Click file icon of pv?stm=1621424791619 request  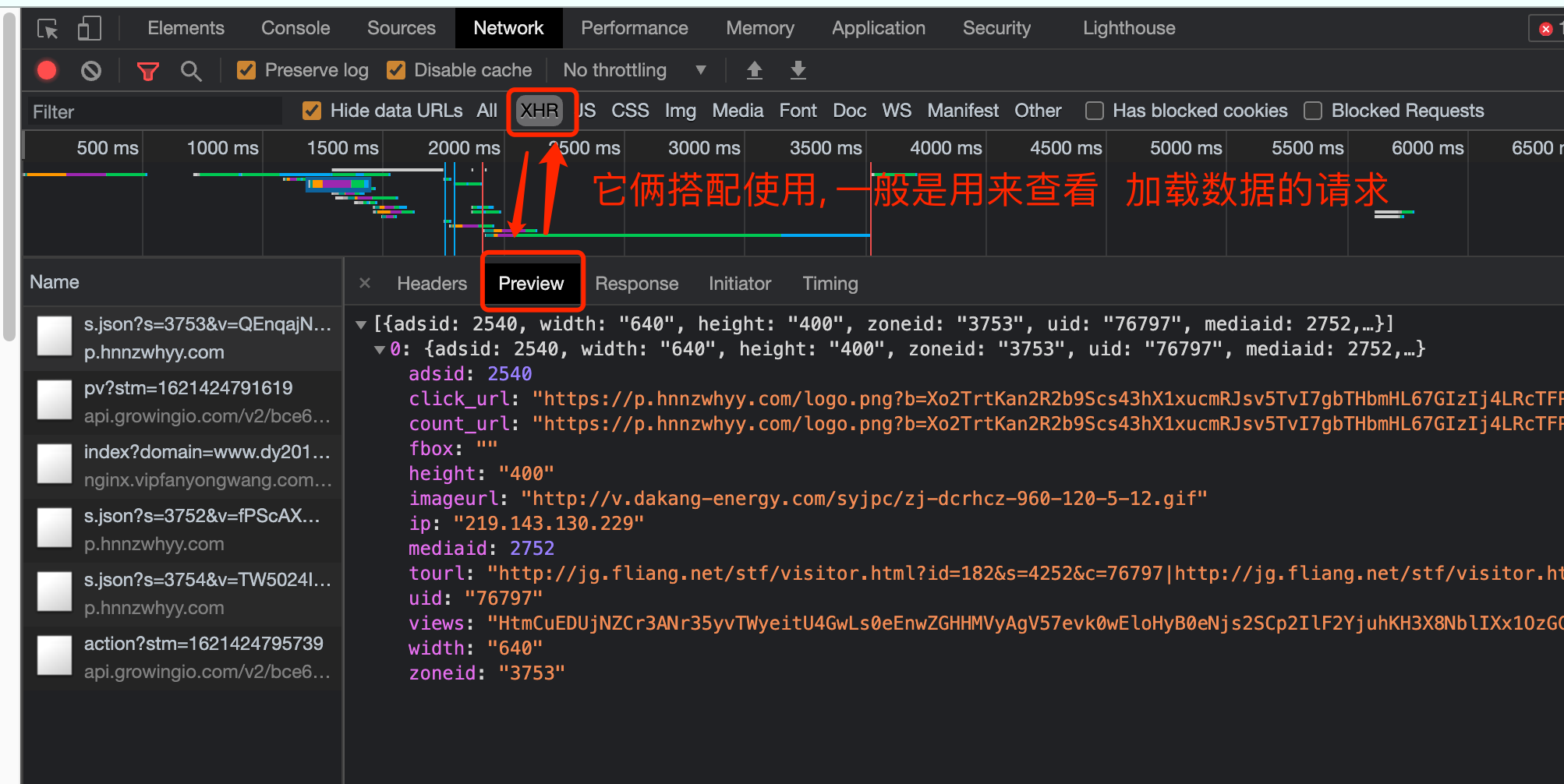tap(55, 401)
